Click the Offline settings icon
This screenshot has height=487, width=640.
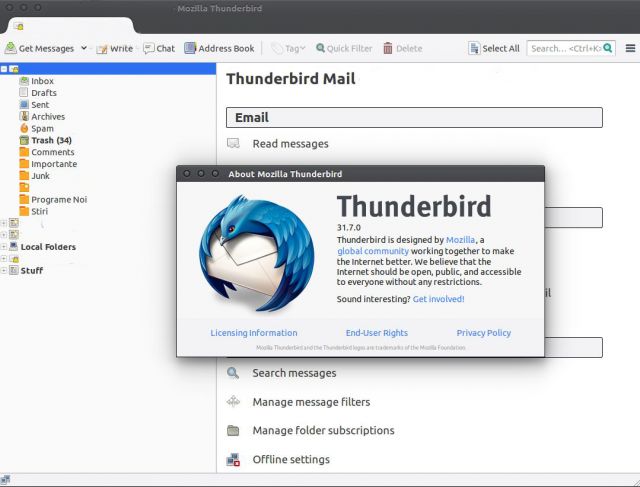233,460
